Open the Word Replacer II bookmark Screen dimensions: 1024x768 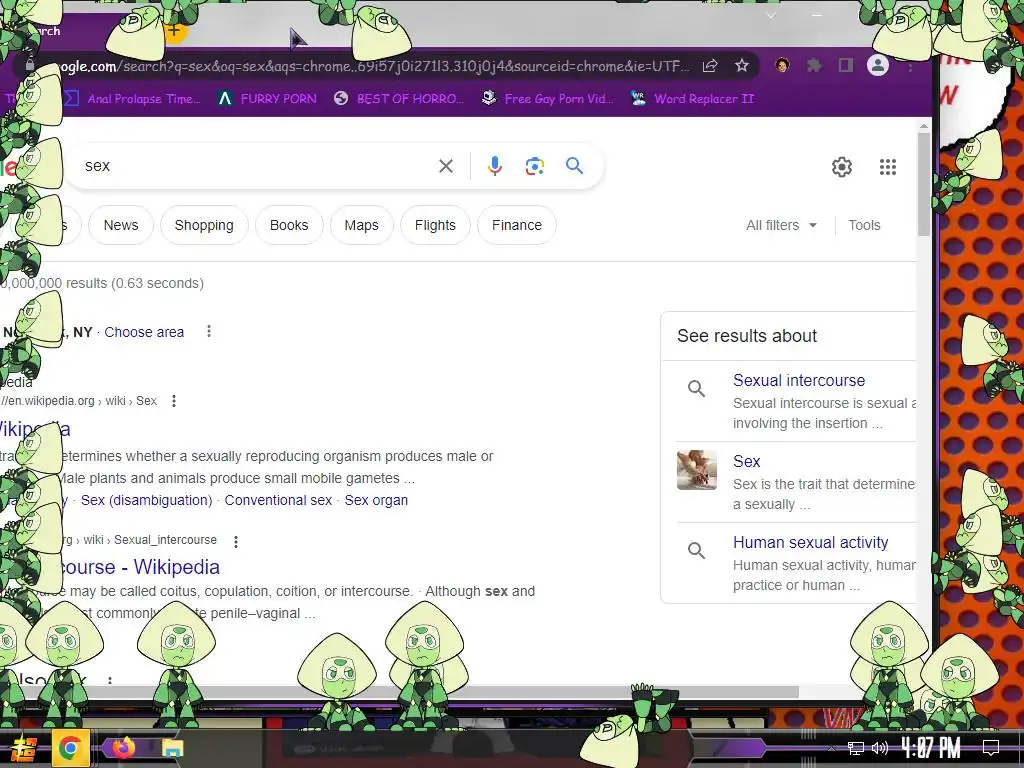[693, 99]
